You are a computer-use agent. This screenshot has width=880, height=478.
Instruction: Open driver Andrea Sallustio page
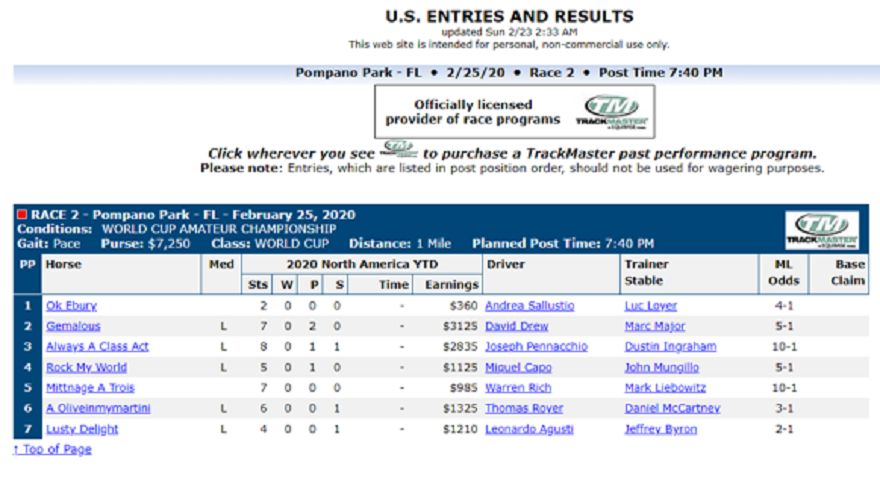tap(529, 306)
